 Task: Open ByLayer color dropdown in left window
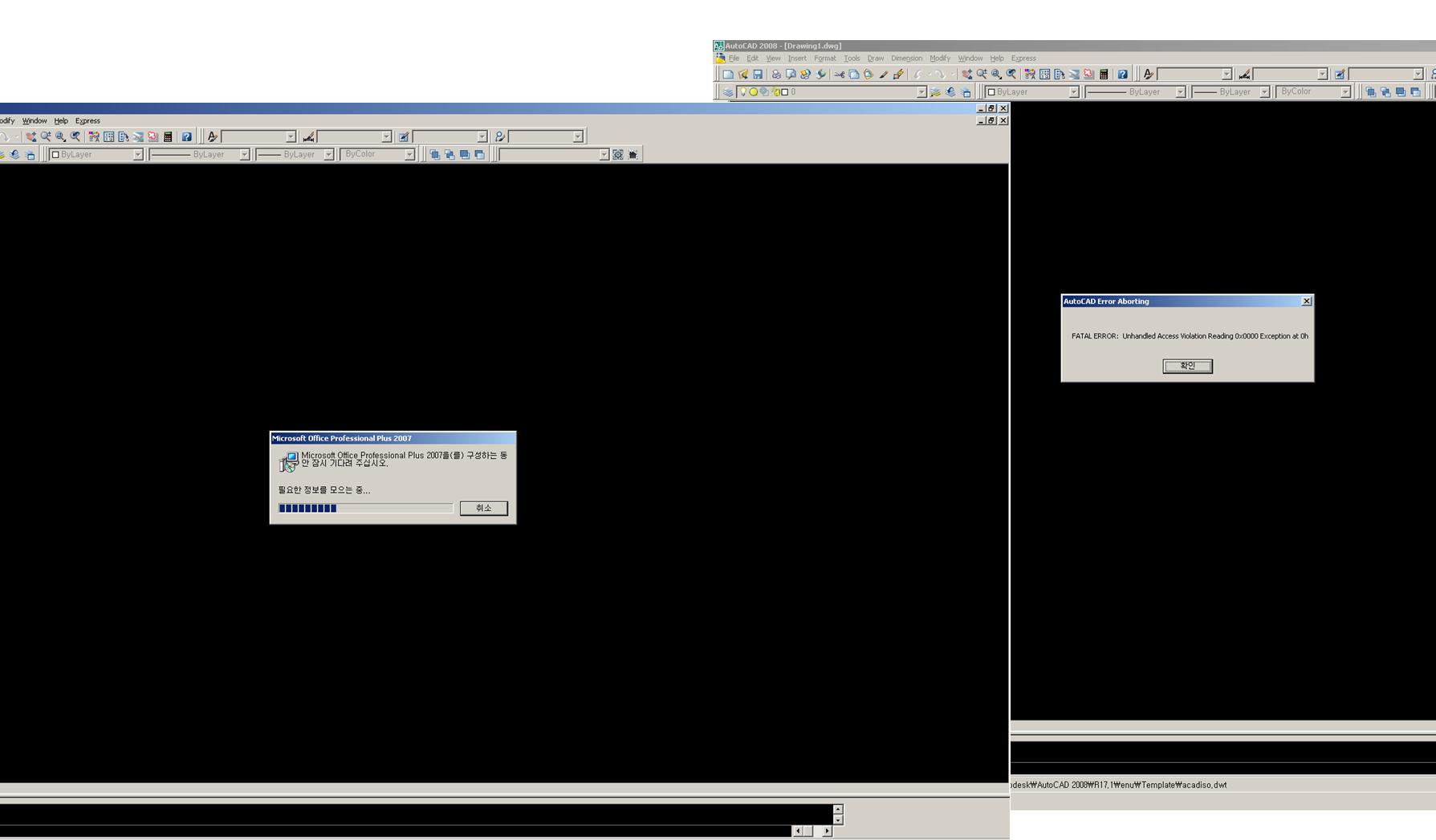point(138,155)
